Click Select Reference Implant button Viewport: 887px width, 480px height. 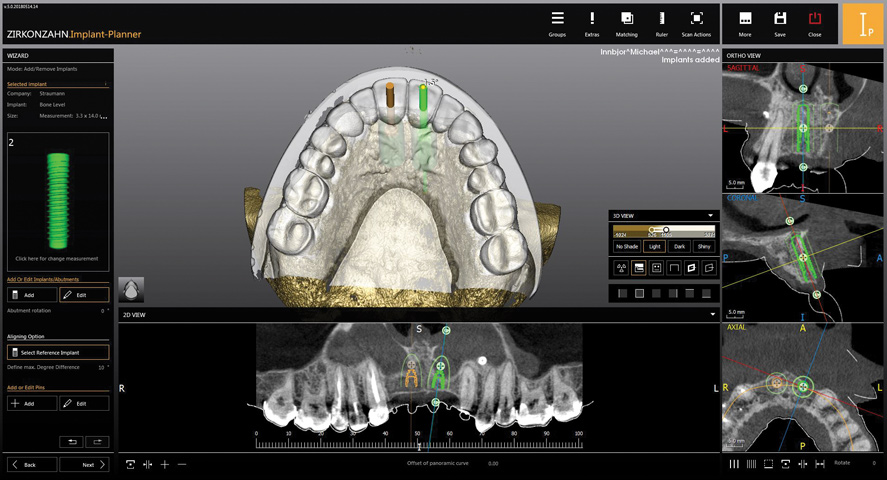click(x=58, y=353)
